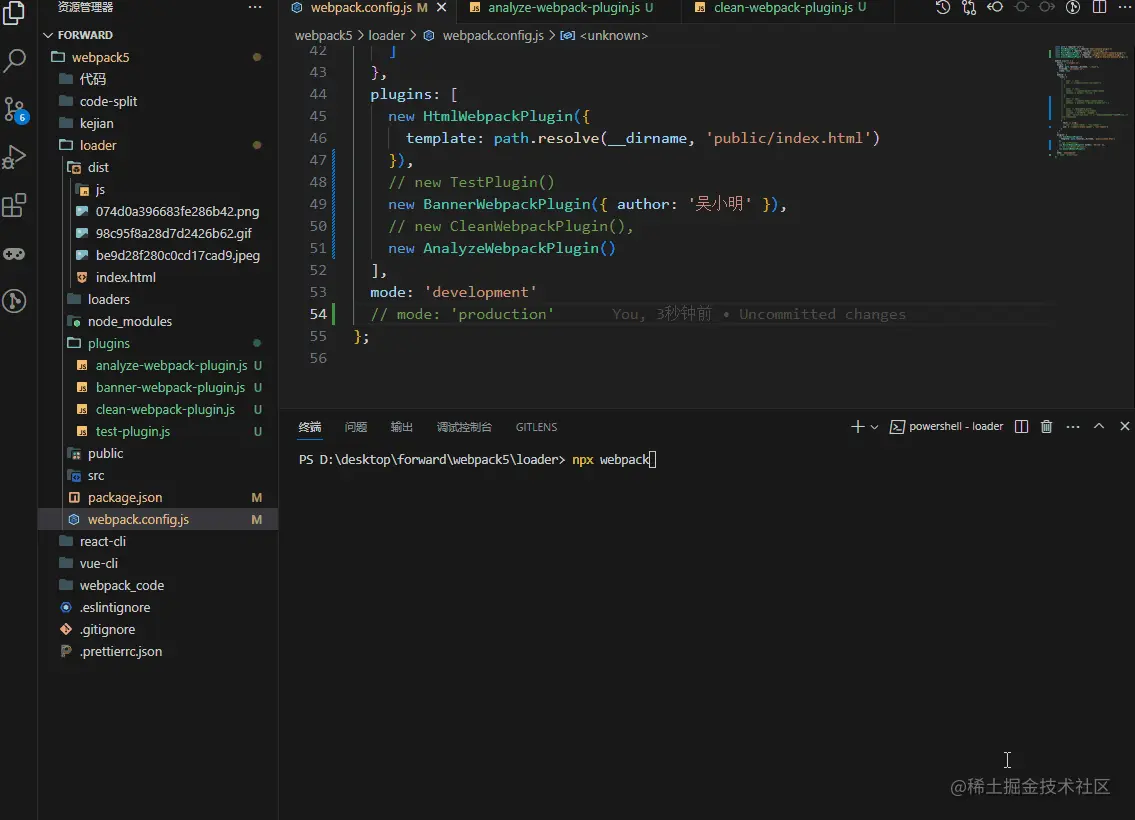Click the new terminal plus icon
Viewport: 1135px width, 820px height.
click(857, 427)
